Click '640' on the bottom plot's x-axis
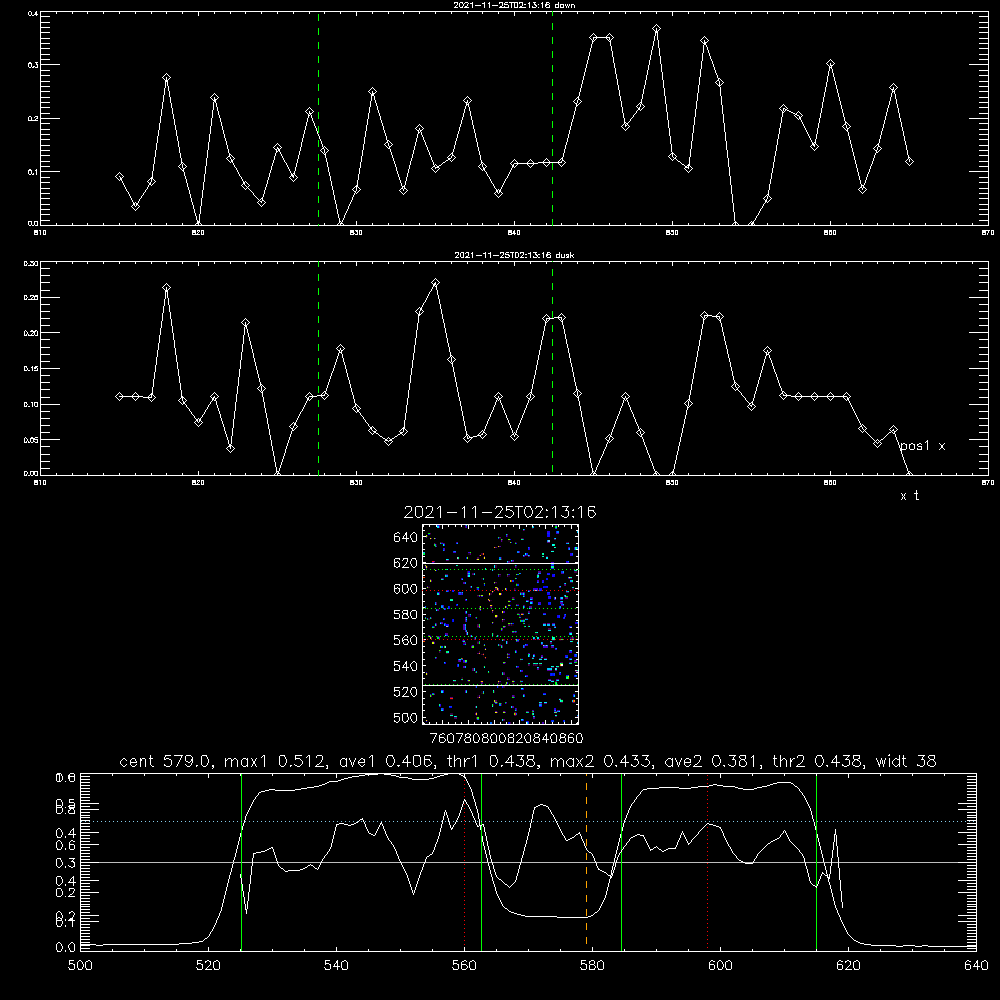Viewport: 1000px width, 1000px height. pyautogui.click(x=976, y=966)
